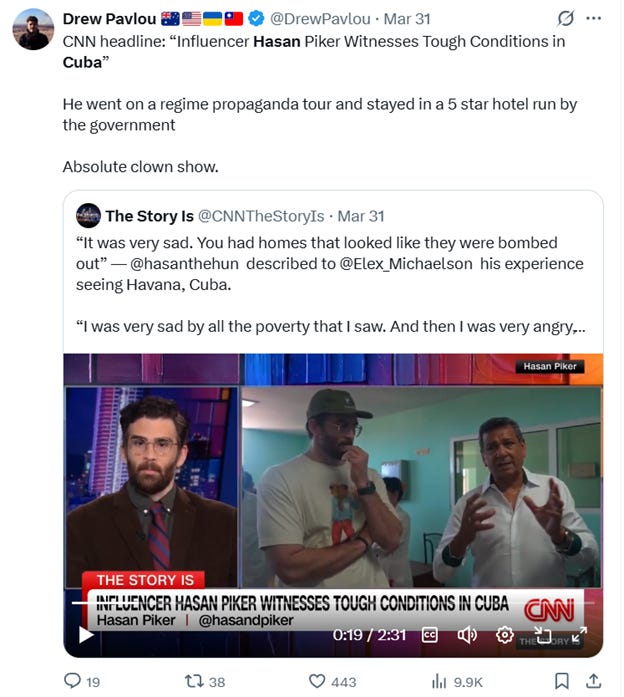Toggle closed captions on the video
The height and width of the screenshot is (697, 624).
(x=429, y=635)
